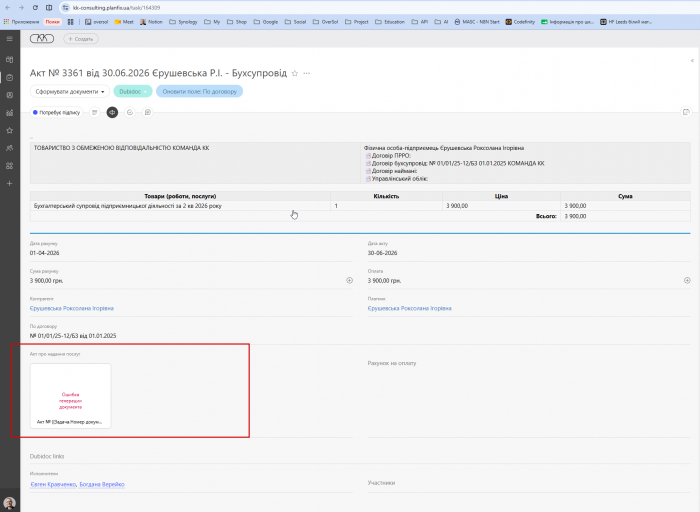The width and height of the screenshot is (700, 512).
Task: Open the Synology bookmarks folder
Action: [x=183, y=21]
